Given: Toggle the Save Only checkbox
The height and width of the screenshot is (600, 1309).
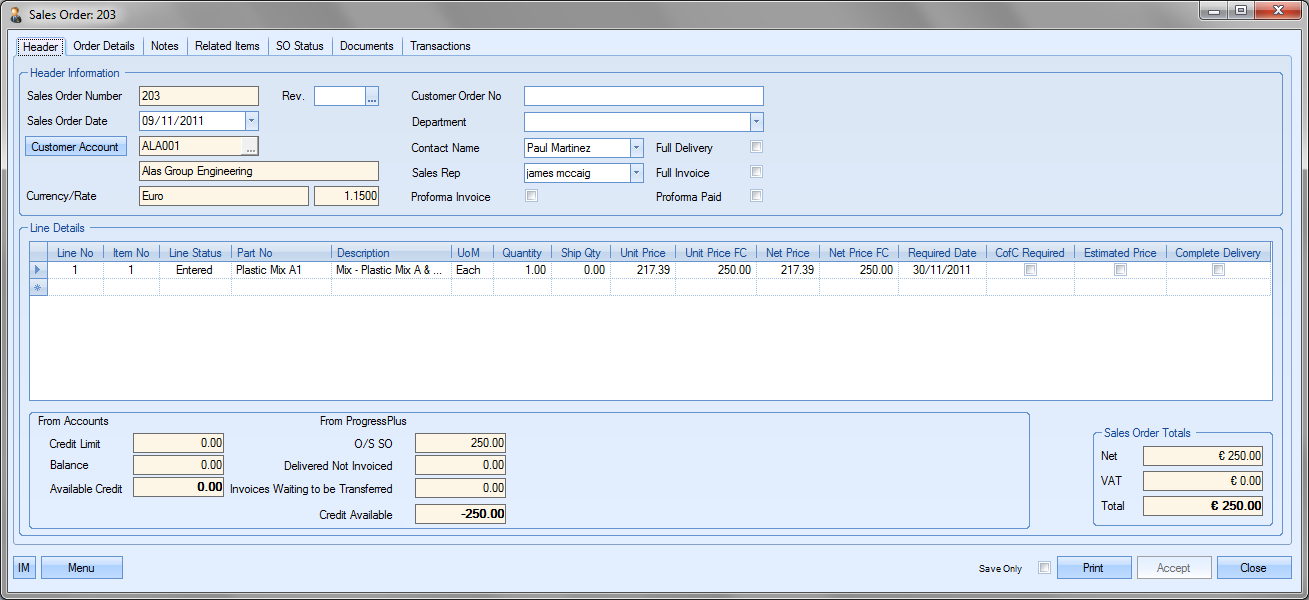Looking at the screenshot, I should (1044, 568).
